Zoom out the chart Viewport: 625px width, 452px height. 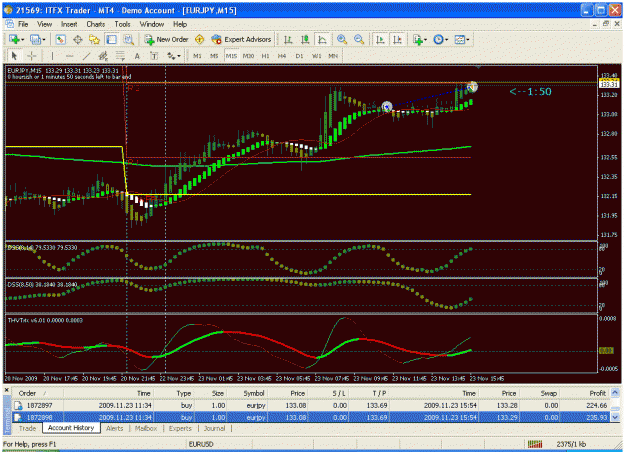359,39
